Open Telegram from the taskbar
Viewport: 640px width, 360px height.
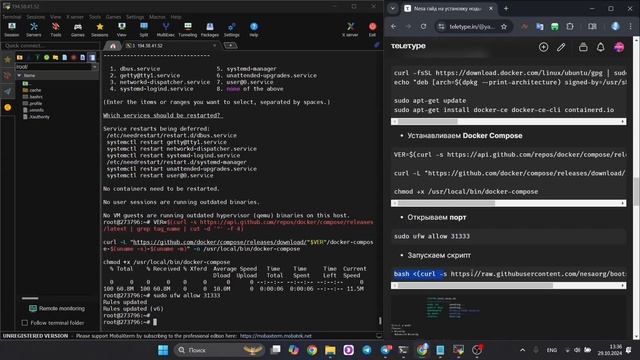click(x=367, y=350)
